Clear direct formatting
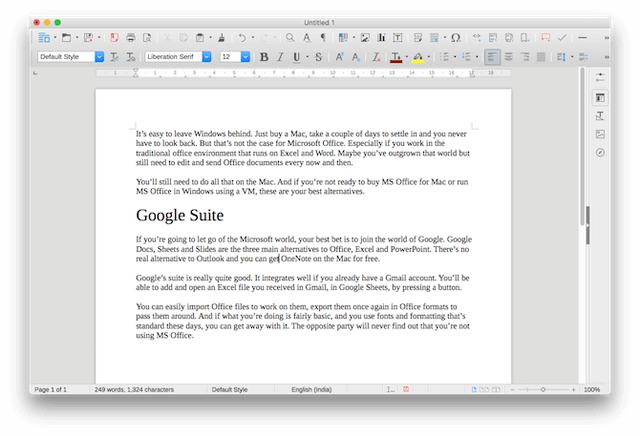The image size is (640, 436). coord(376,57)
